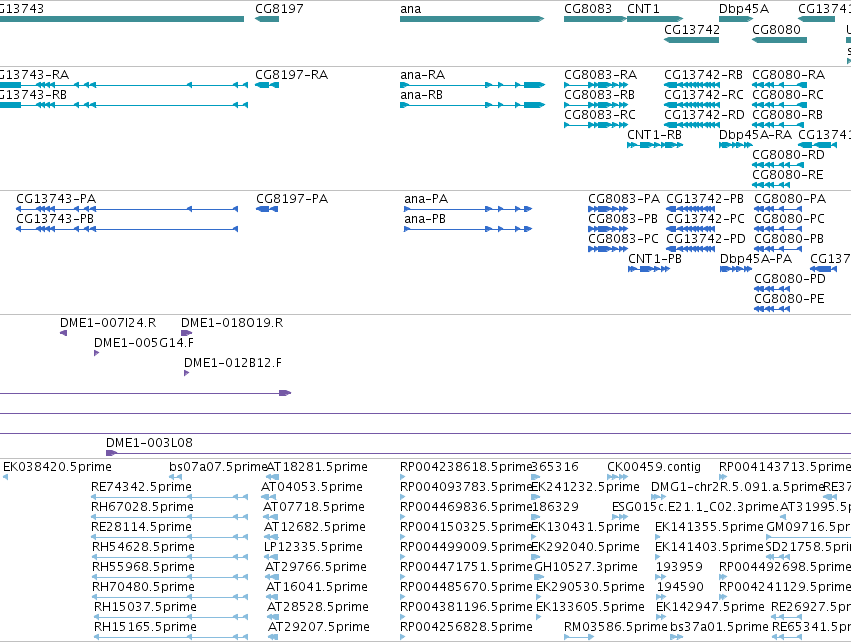The height and width of the screenshot is (642, 851).
Task: Click the DME1-003L08 clone label
Action: point(149,442)
